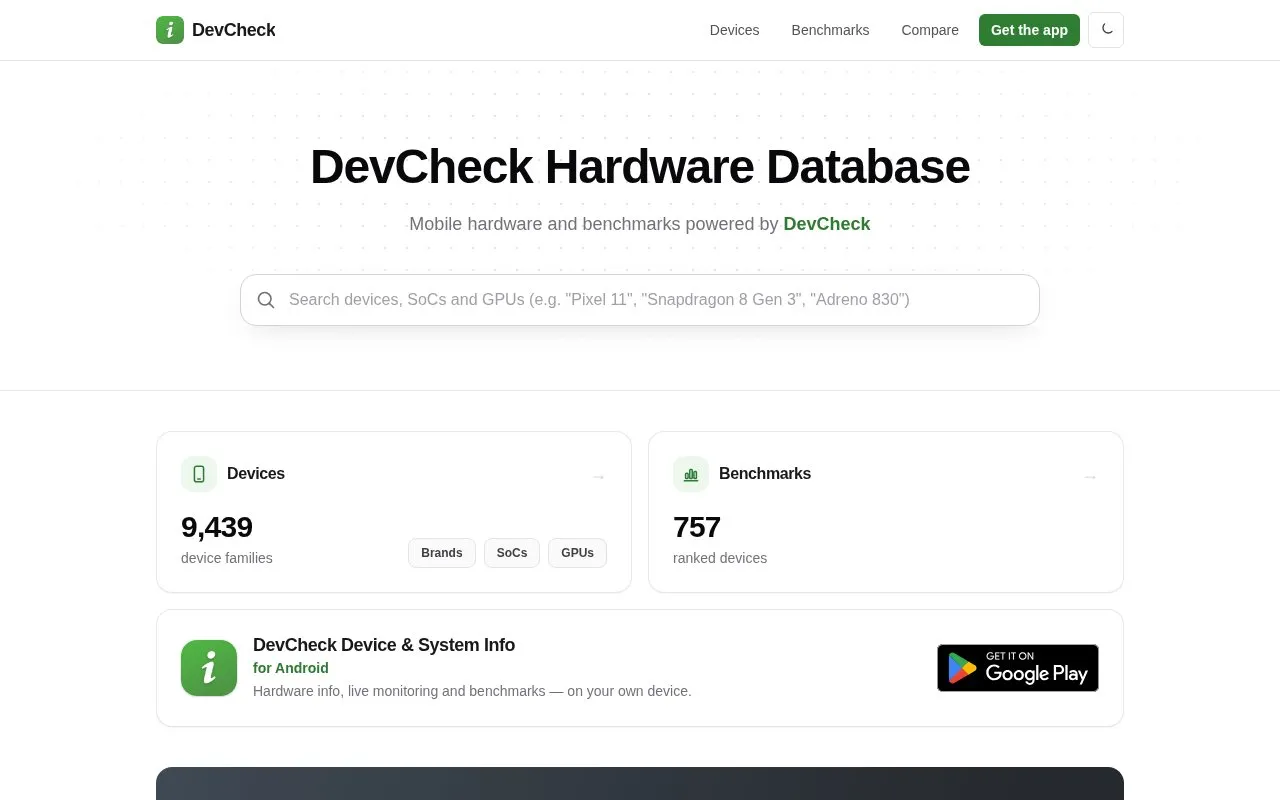Viewport: 1280px width, 800px height.
Task: Click the Benchmarks card title
Action: (765, 474)
